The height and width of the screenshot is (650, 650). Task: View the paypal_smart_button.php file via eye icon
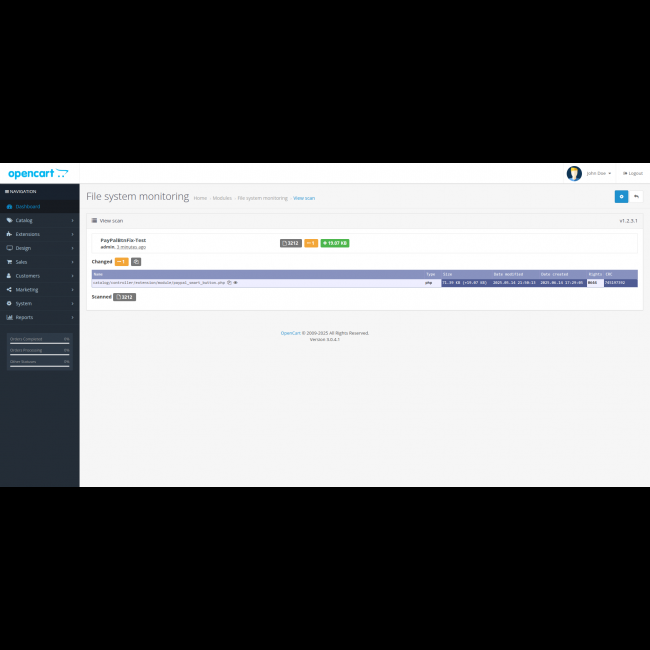(x=235, y=283)
